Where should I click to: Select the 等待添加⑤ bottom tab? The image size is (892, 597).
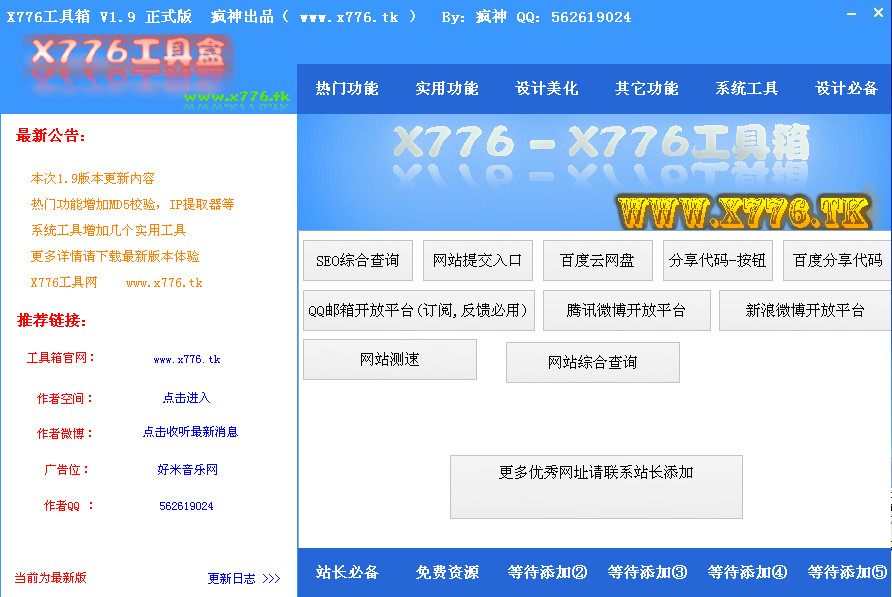pyautogui.click(x=847, y=572)
